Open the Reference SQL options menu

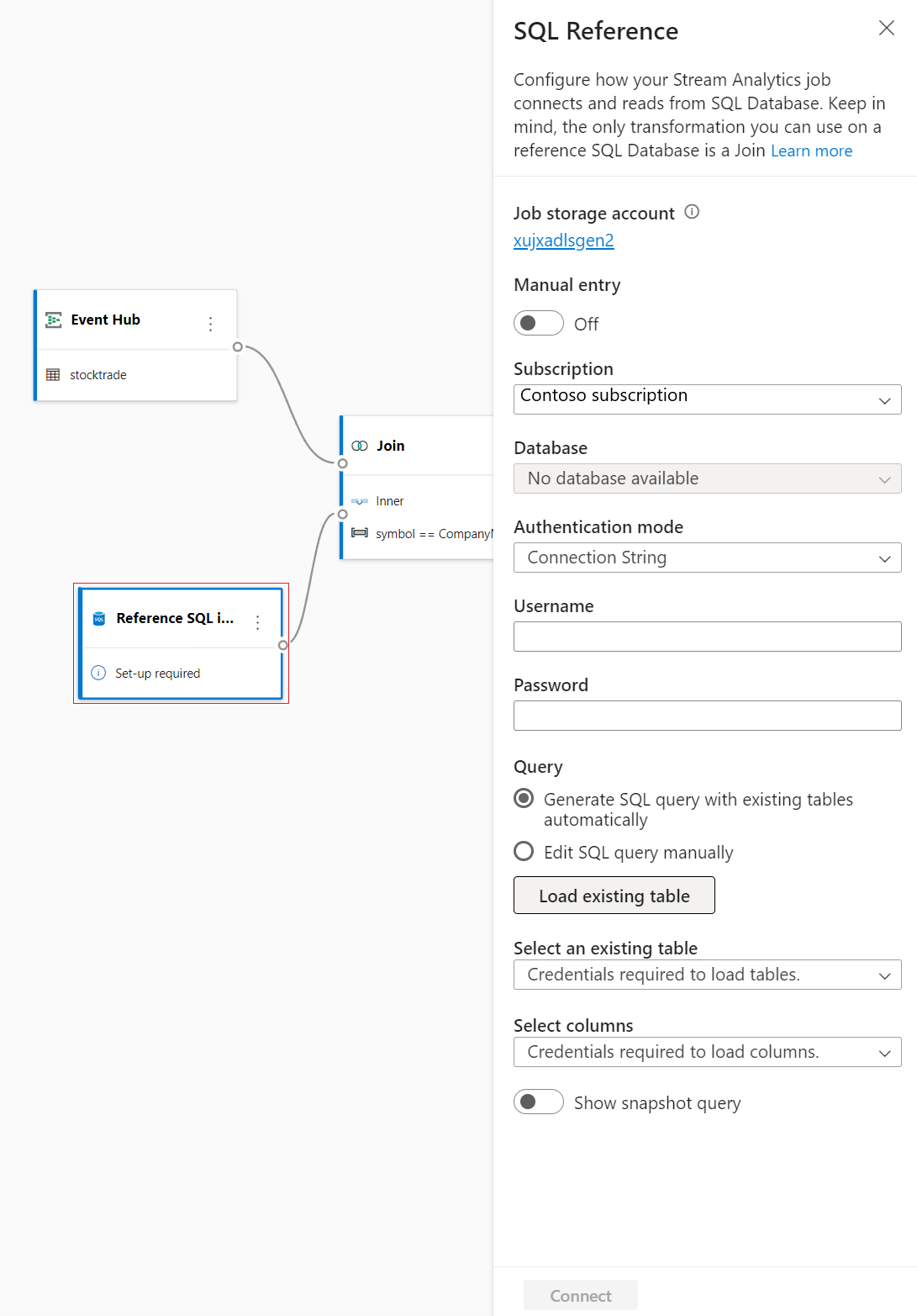(x=257, y=620)
